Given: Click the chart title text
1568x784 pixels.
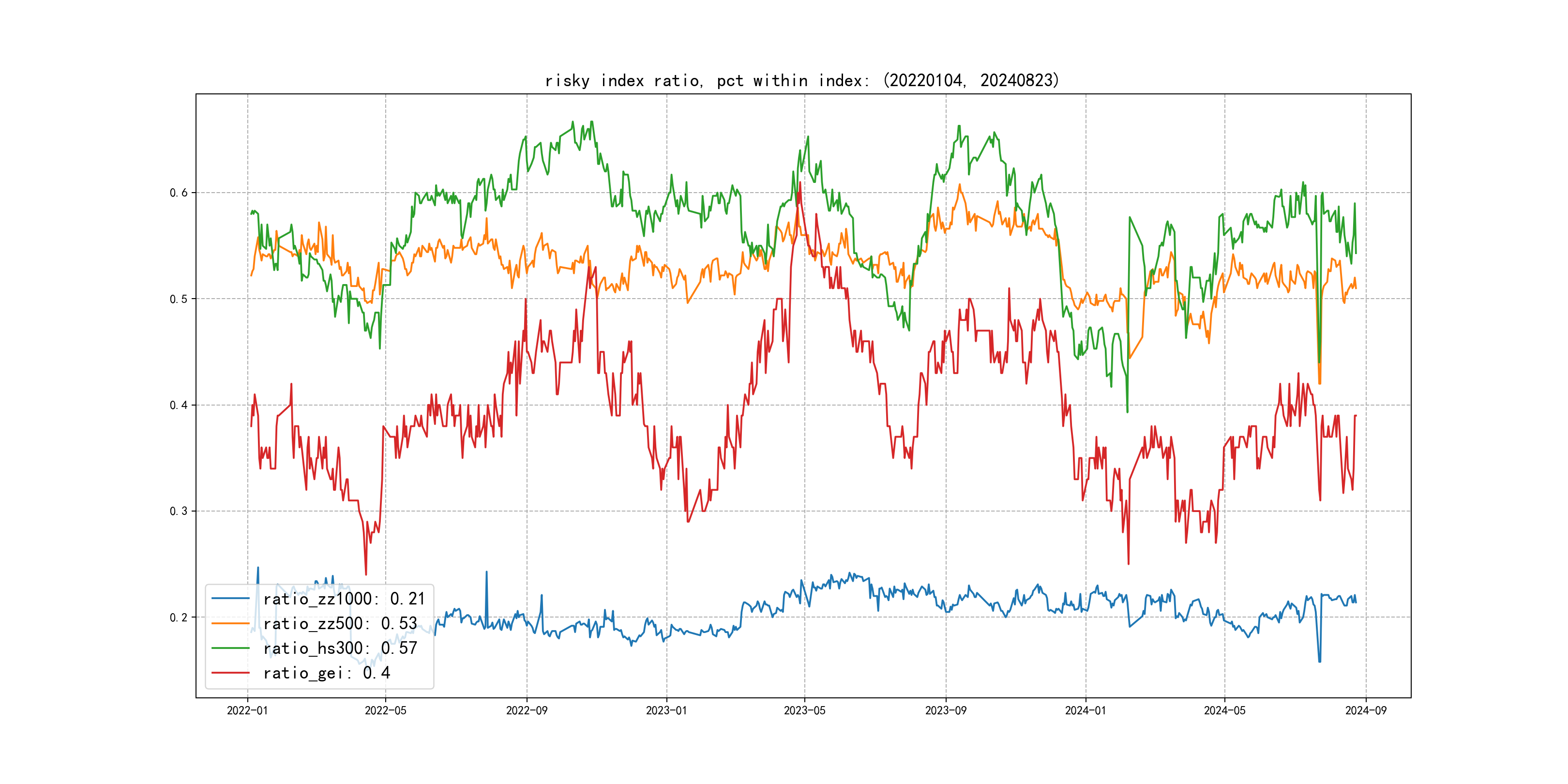Looking at the screenshot, I should 802,80.
